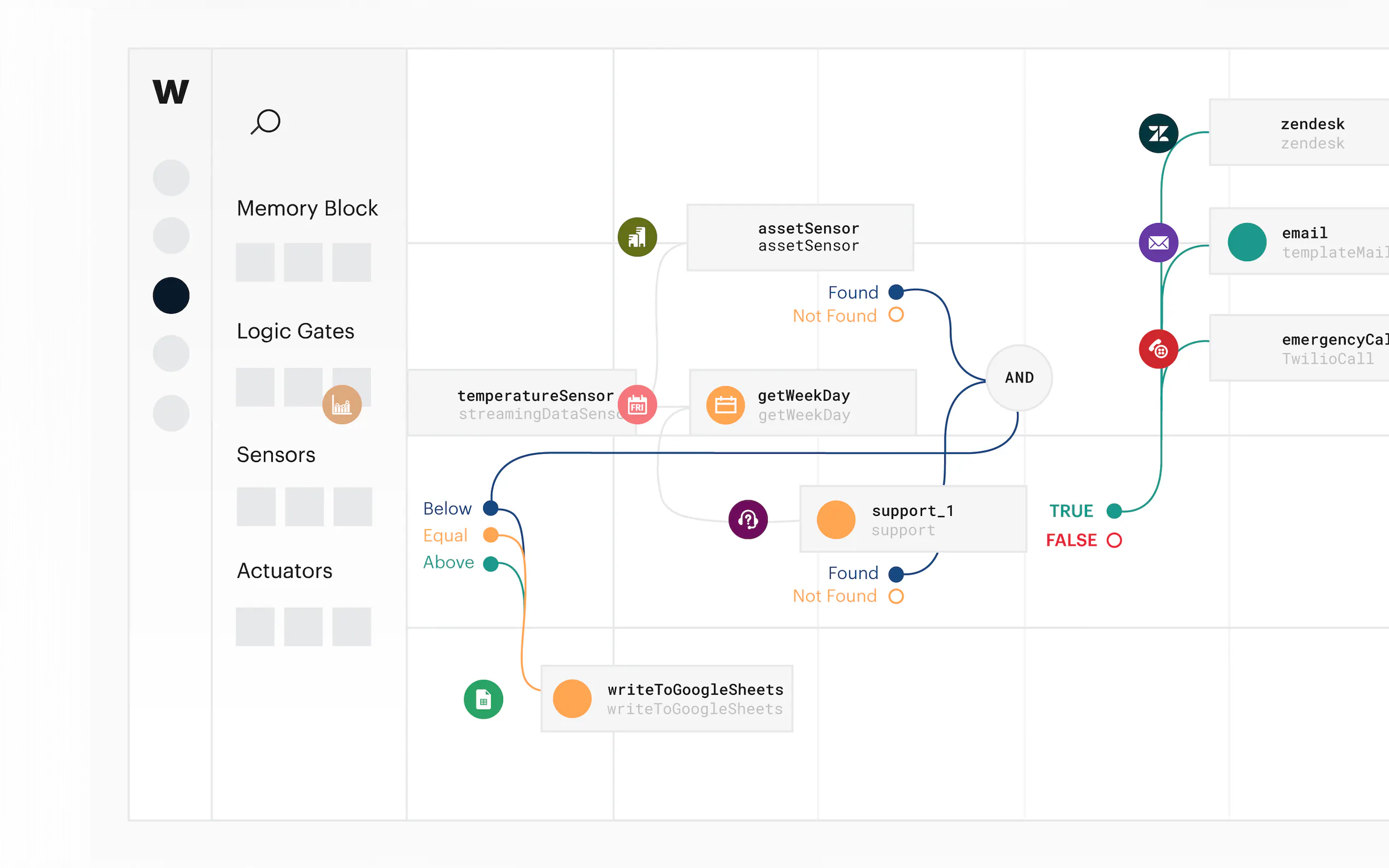Click the purple support headset icon

(748, 519)
